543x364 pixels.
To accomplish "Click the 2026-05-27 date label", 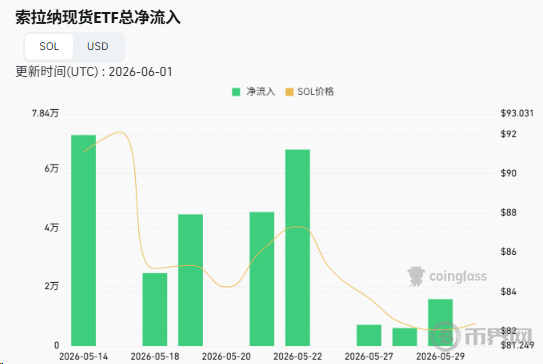I will [369, 356].
